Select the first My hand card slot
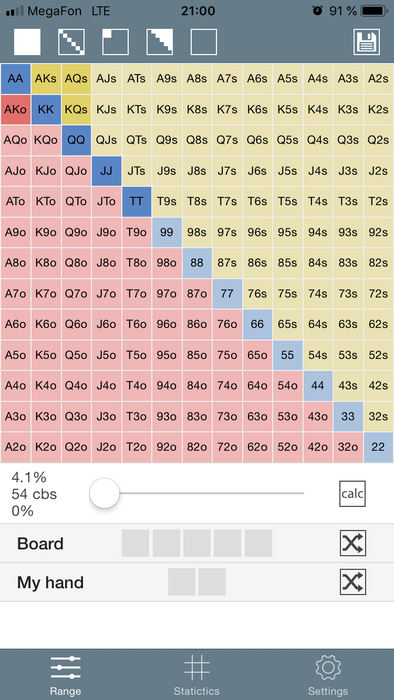 pyautogui.click(x=182, y=582)
